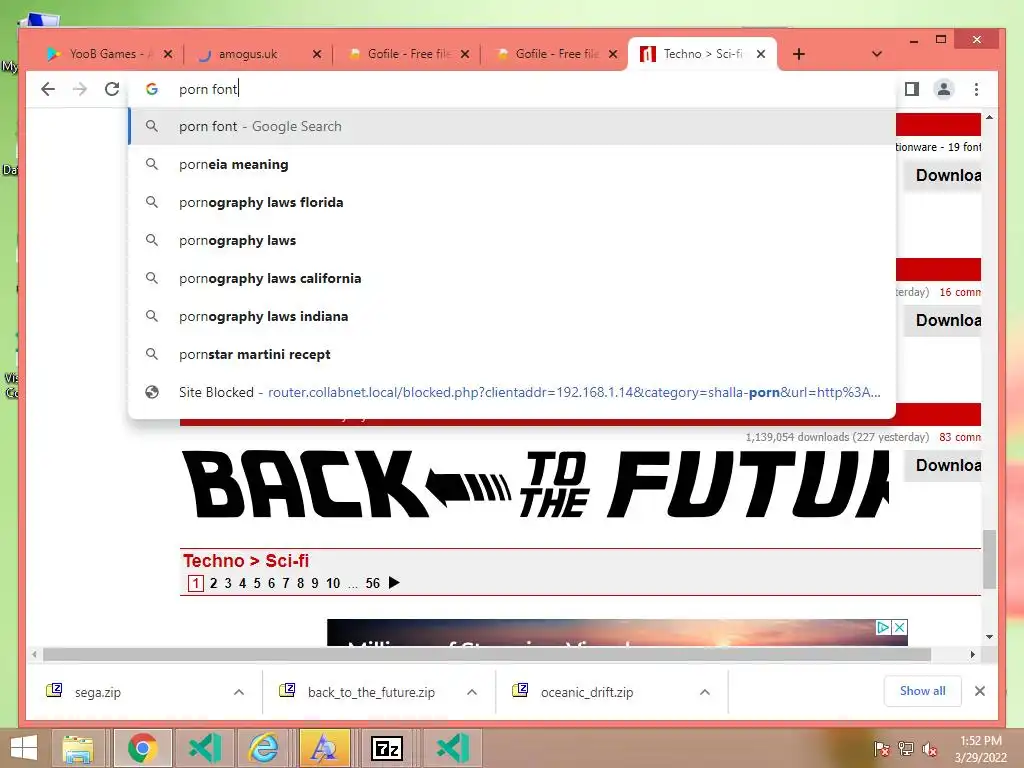Click the vertical scrollbar up arrow
The image size is (1024, 768).
point(990,118)
